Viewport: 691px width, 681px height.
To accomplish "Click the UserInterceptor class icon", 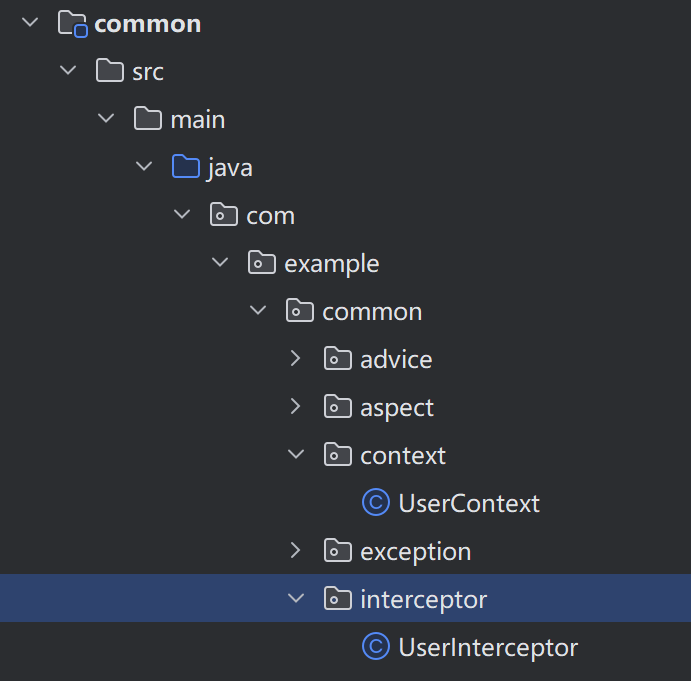I will 375,646.
